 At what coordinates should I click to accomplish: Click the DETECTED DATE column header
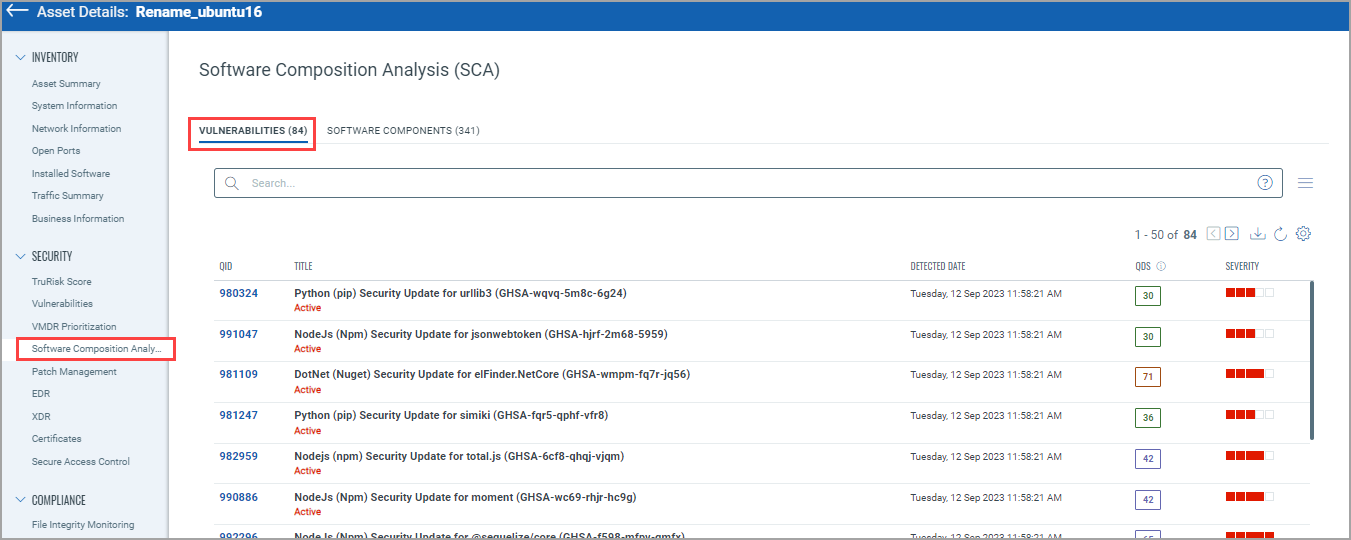[938, 267]
